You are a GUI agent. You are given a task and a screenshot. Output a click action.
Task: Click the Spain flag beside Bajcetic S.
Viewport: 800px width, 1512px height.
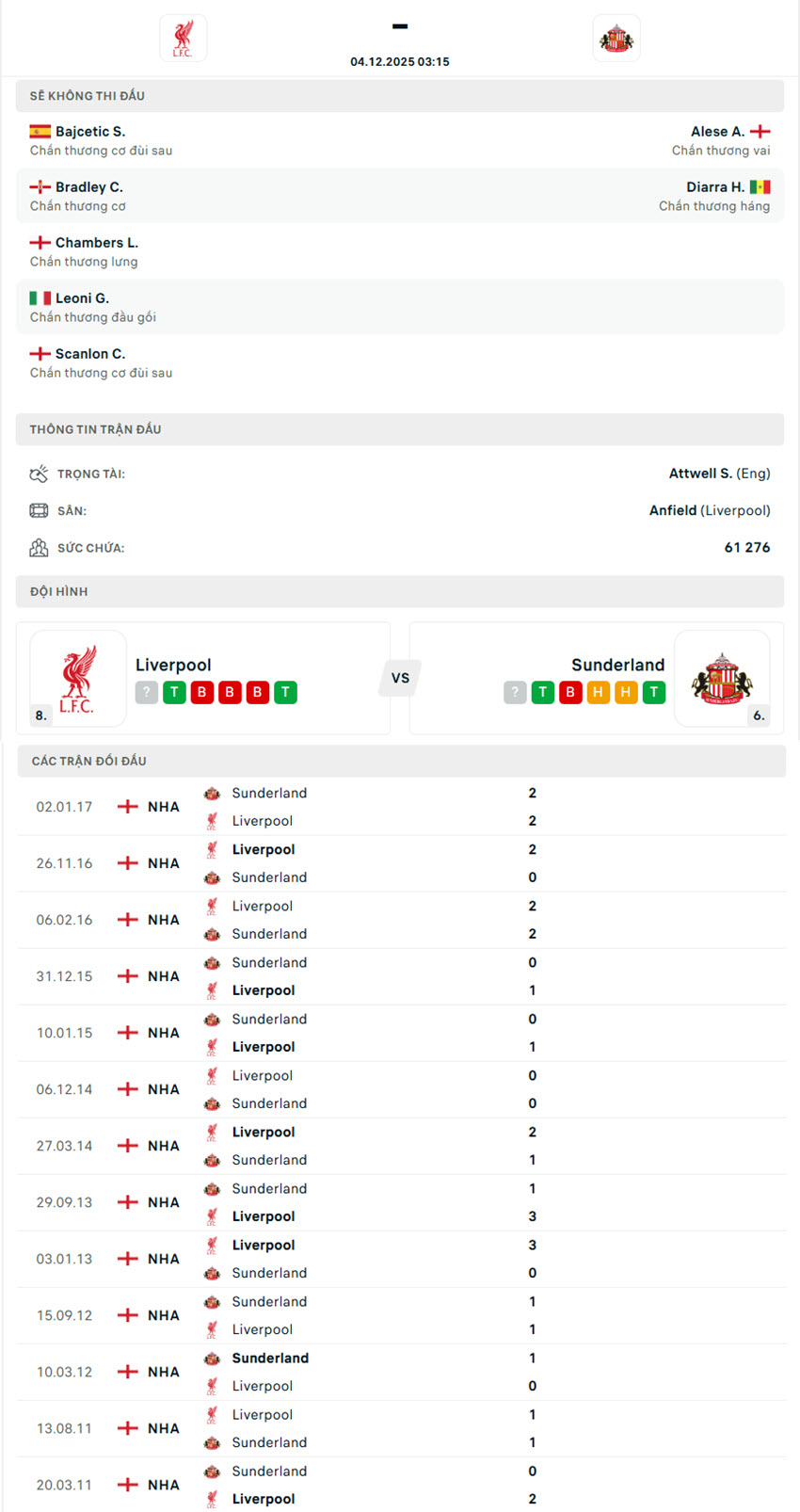point(39,131)
